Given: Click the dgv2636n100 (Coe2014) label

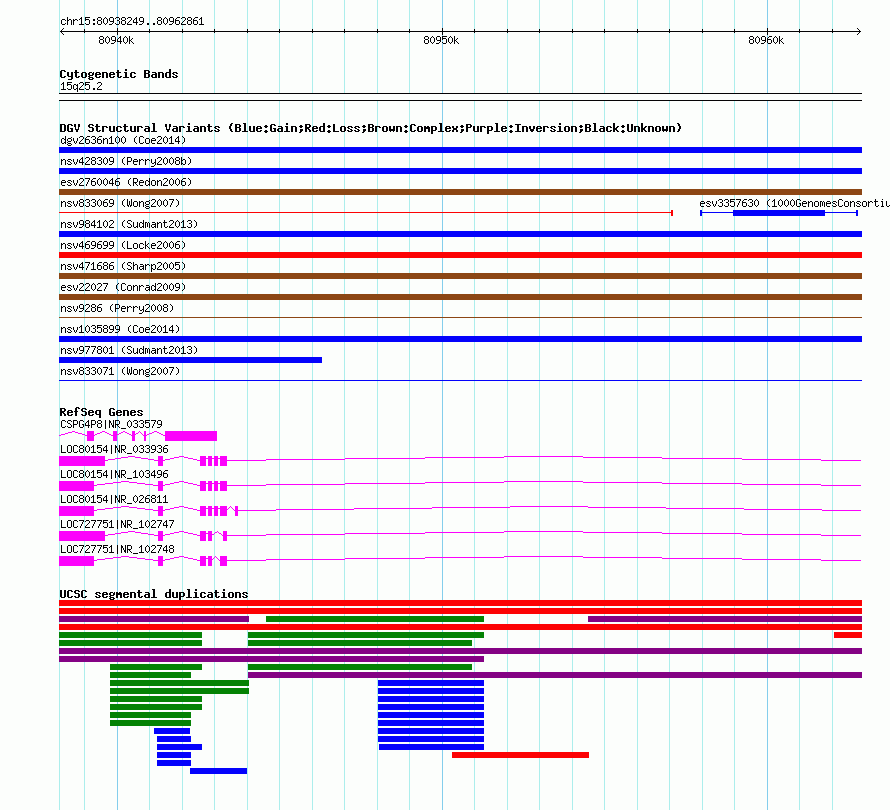Looking at the screenshot, I should 123,140.
